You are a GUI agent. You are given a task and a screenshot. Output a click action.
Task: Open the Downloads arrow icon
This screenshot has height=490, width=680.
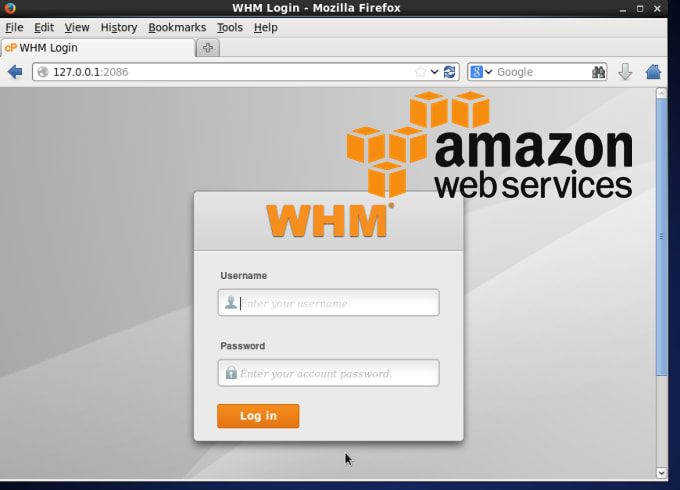pos(625,72)
